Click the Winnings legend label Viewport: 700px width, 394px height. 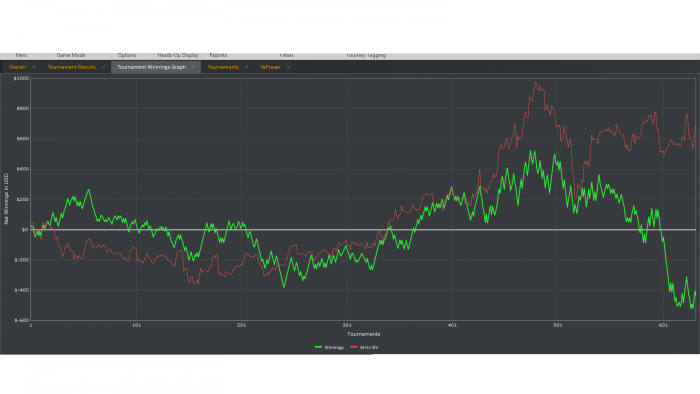click(x=334, y=347)
